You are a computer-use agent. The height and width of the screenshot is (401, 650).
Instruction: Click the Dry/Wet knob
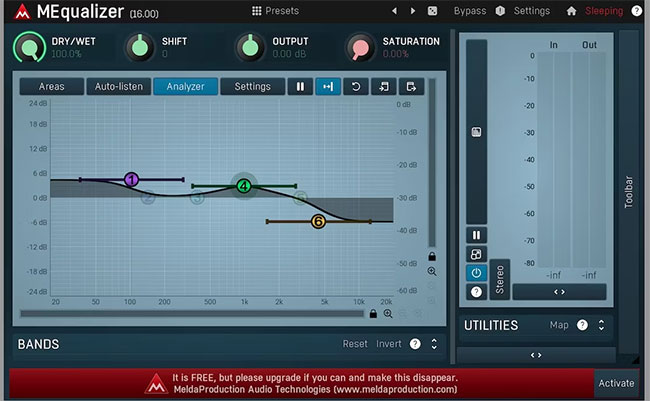(29, 48)
